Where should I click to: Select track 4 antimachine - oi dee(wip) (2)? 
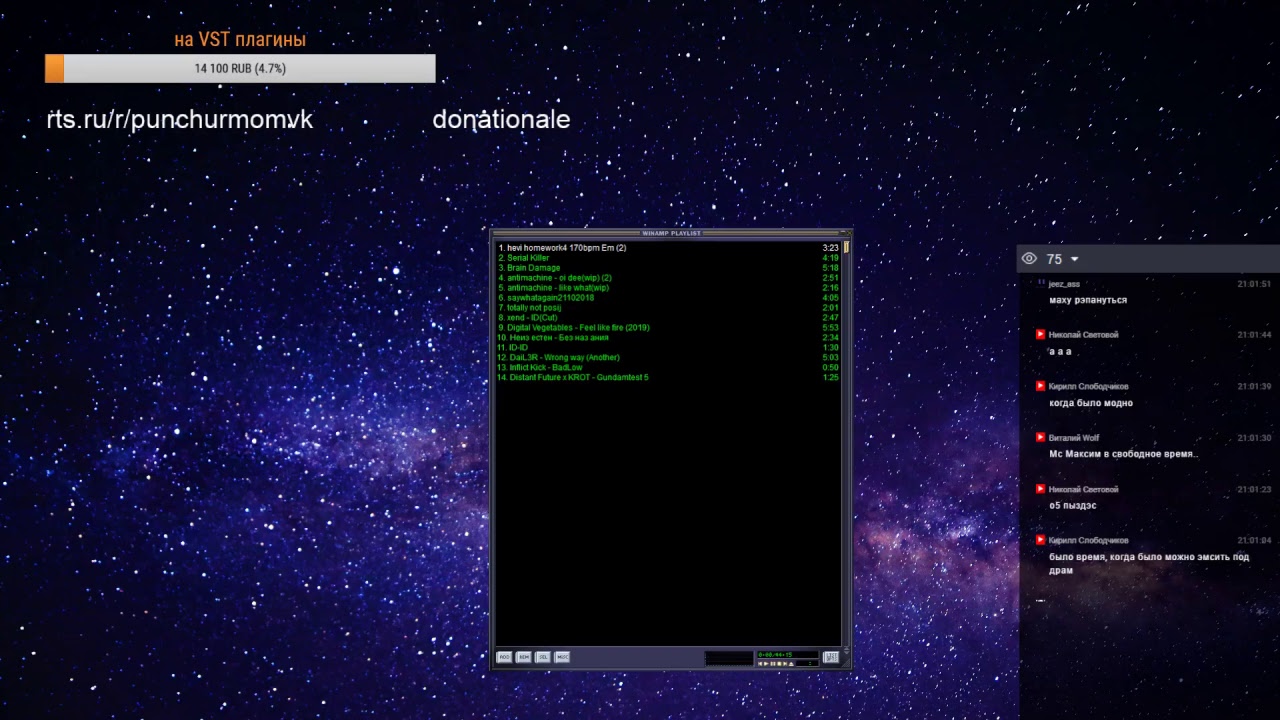[x=668, y=278]
